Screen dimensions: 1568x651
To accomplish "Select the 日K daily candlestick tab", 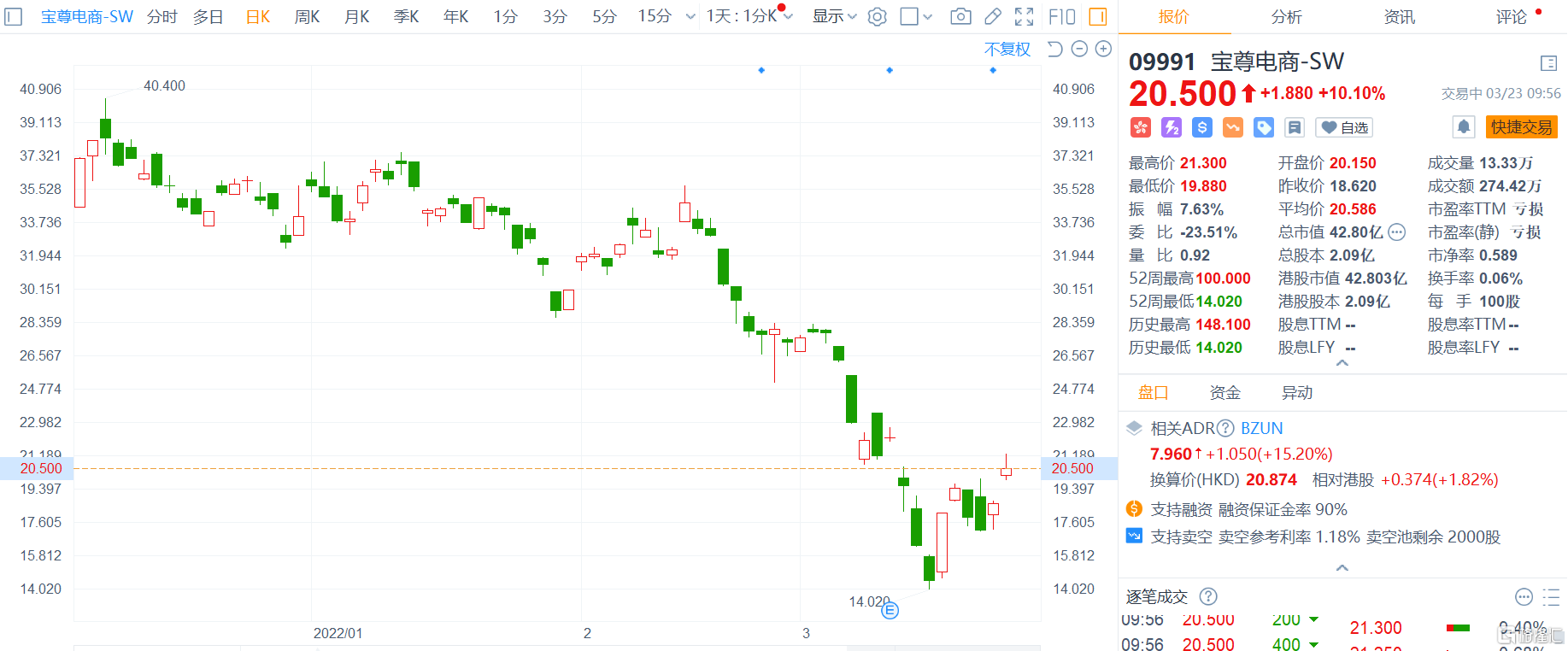I will coord(258,16).
